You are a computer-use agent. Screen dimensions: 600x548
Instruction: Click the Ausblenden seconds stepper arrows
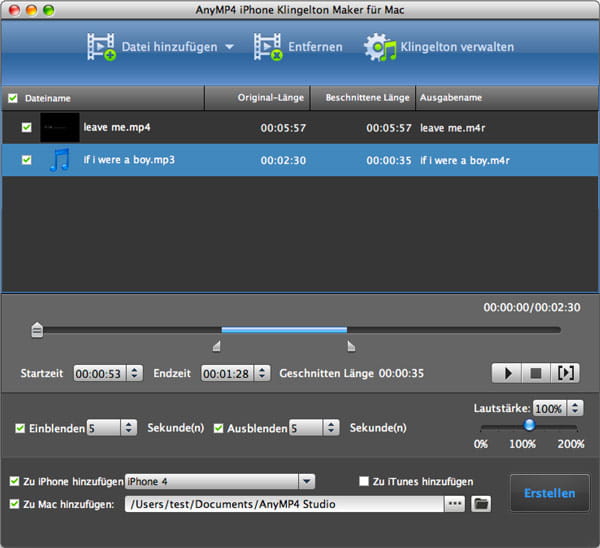tap(331, 428)
